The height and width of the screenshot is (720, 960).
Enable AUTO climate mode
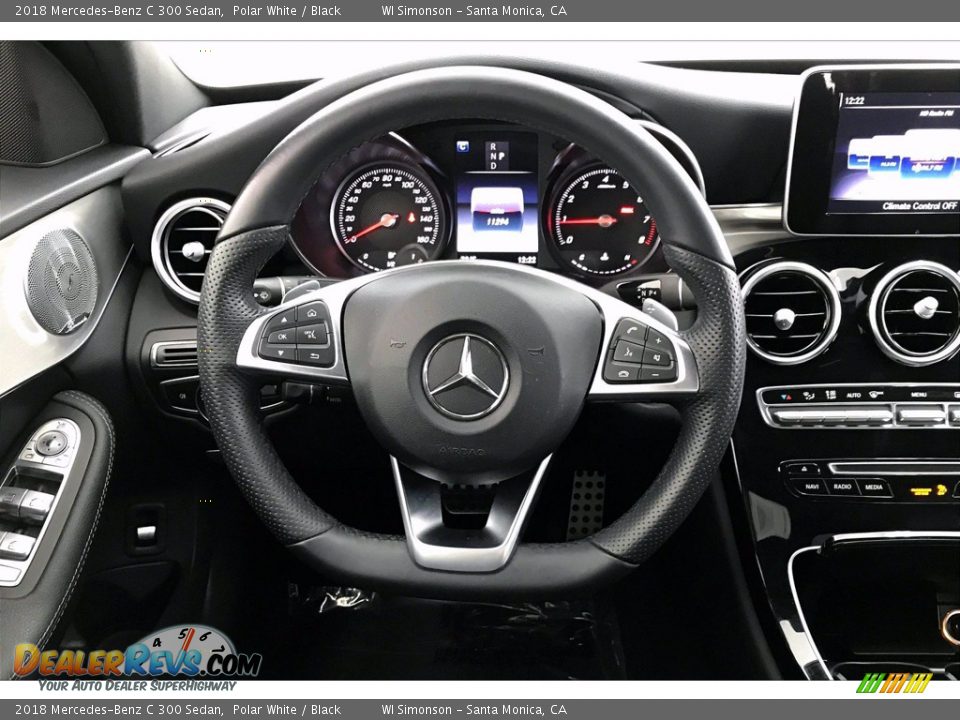854,394
